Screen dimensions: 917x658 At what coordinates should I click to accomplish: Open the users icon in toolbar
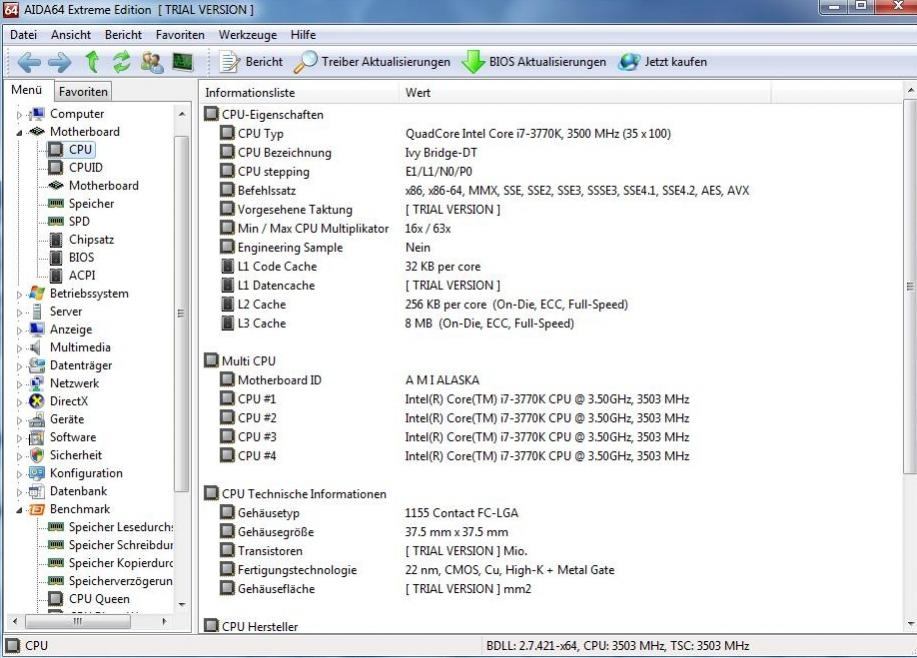click(152, 61)
